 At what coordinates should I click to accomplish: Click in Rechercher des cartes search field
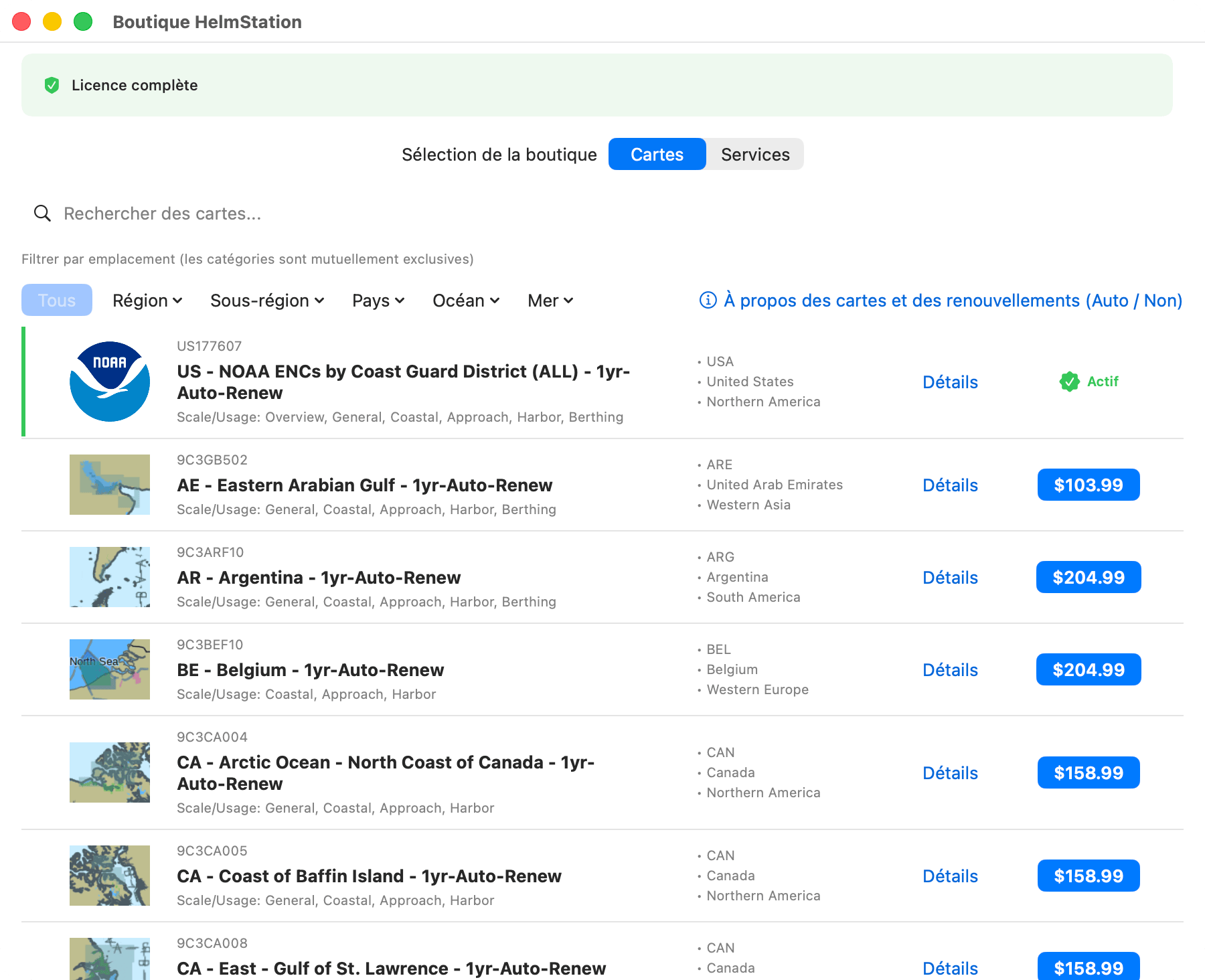tap(602, 214)
